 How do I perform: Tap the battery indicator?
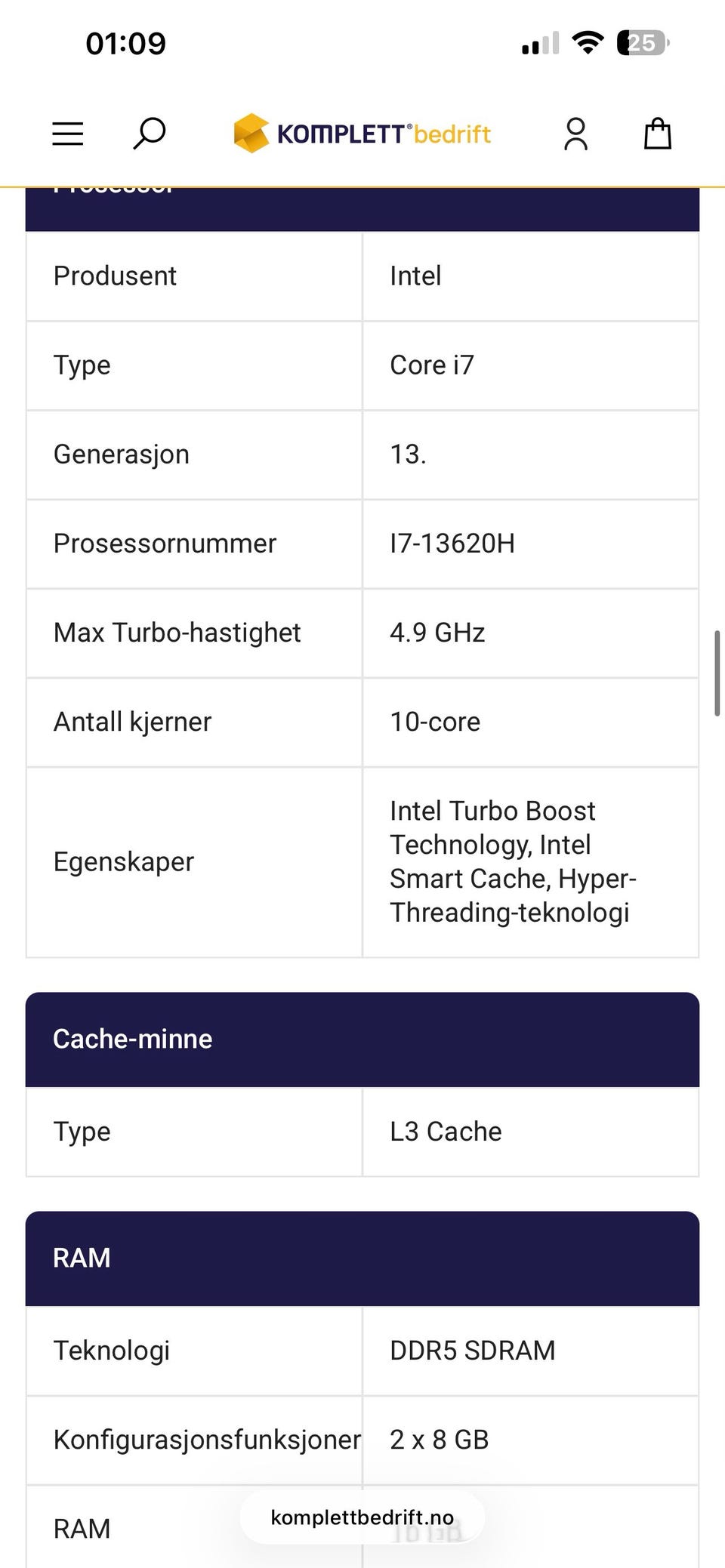tap(643, 43)
